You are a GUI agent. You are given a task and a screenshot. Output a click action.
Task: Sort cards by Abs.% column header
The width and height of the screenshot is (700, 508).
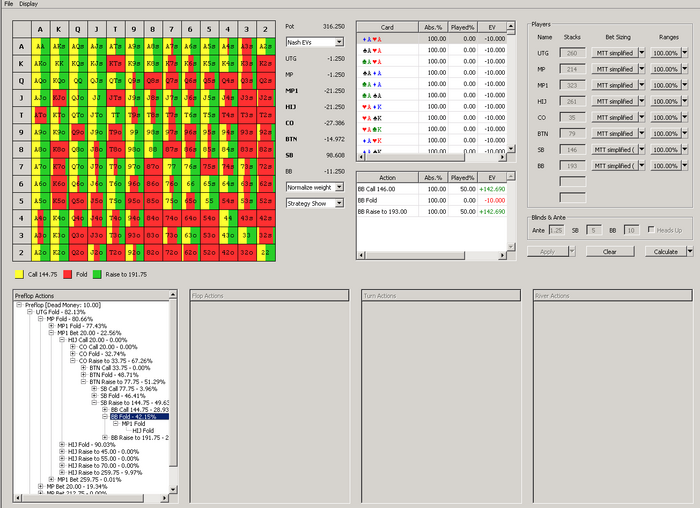coord(433,27)
